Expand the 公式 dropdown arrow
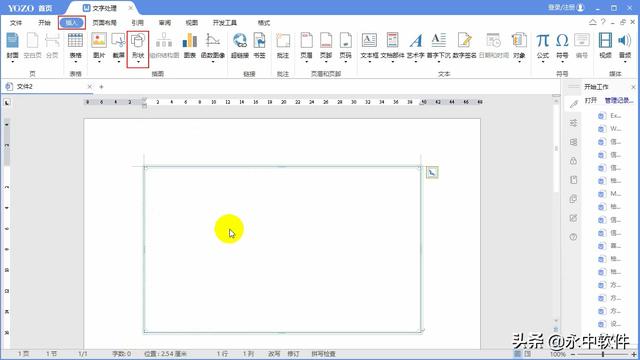640x360 pixels. pyautogui.click(x=542, y=62)
